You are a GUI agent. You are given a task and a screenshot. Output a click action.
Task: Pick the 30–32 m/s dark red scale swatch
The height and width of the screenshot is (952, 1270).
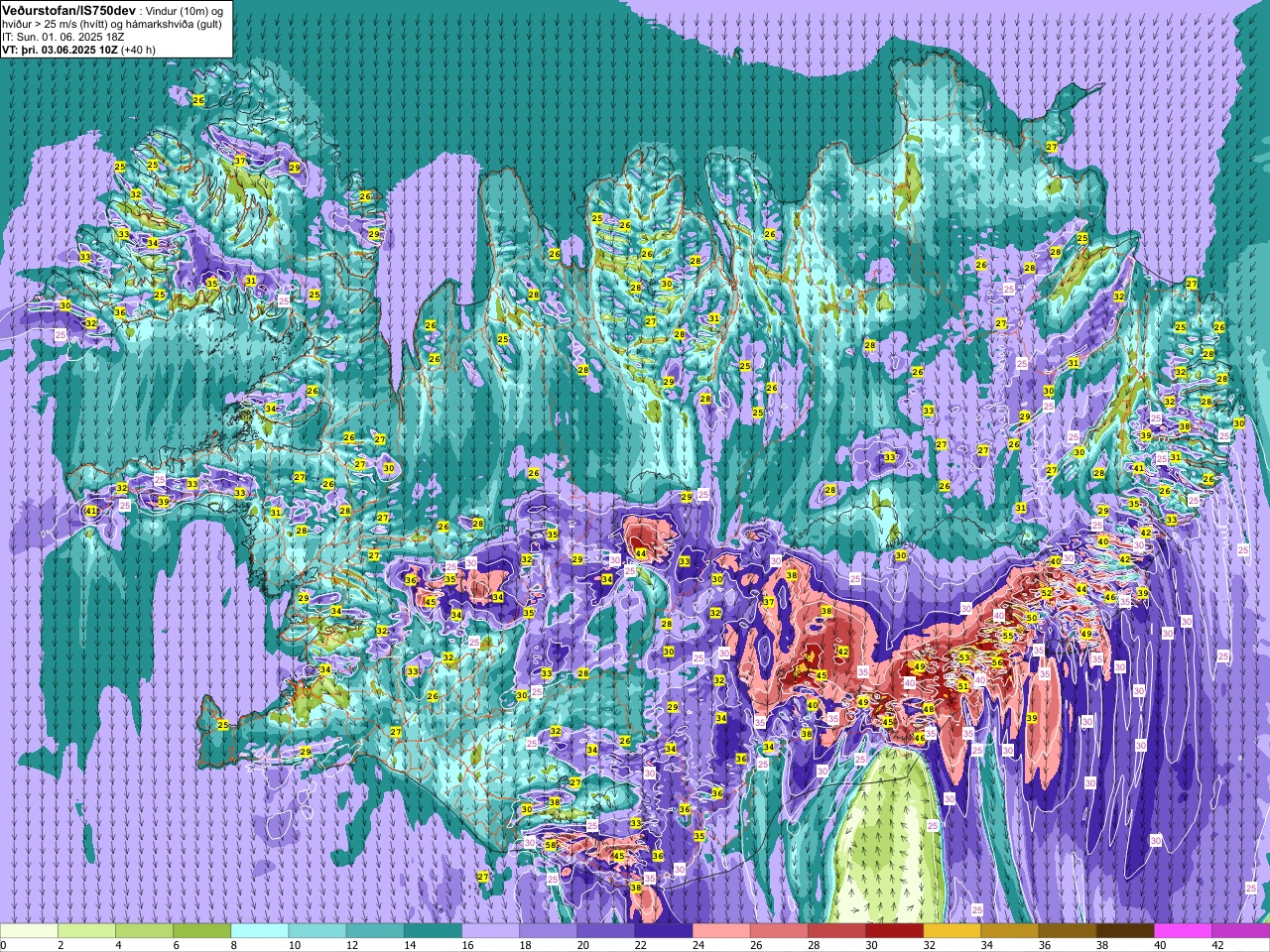(894, 931)
